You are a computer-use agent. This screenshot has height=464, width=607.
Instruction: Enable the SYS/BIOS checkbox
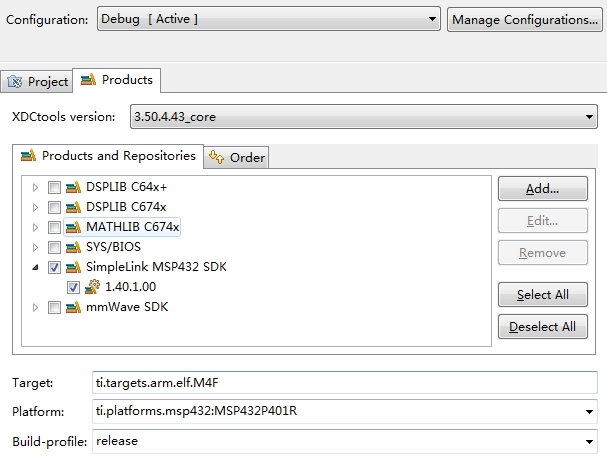click(x=54, y=247)
